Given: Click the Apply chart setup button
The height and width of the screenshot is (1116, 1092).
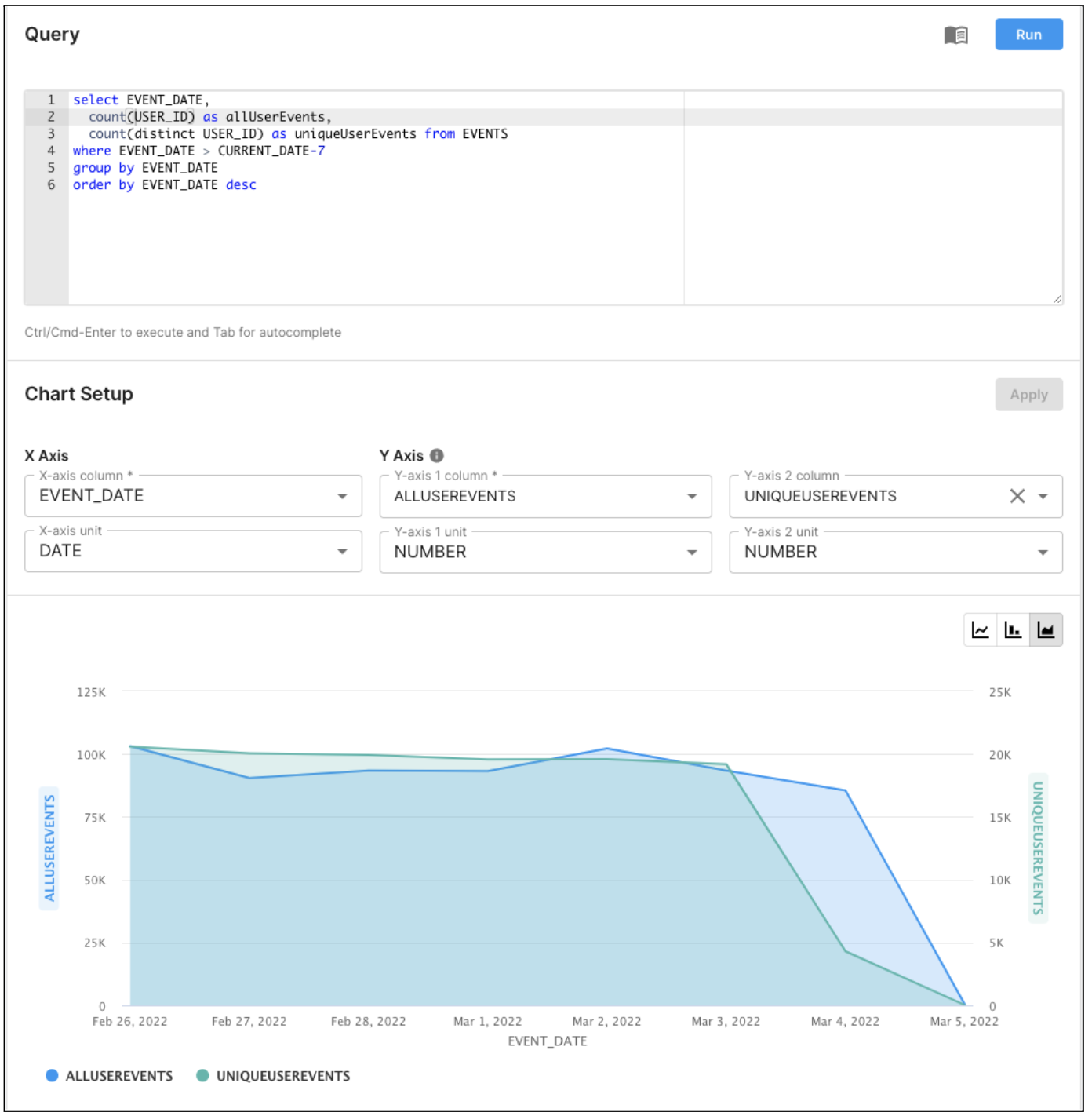Looking at the screenshot, I should (x=1028, y=395).
